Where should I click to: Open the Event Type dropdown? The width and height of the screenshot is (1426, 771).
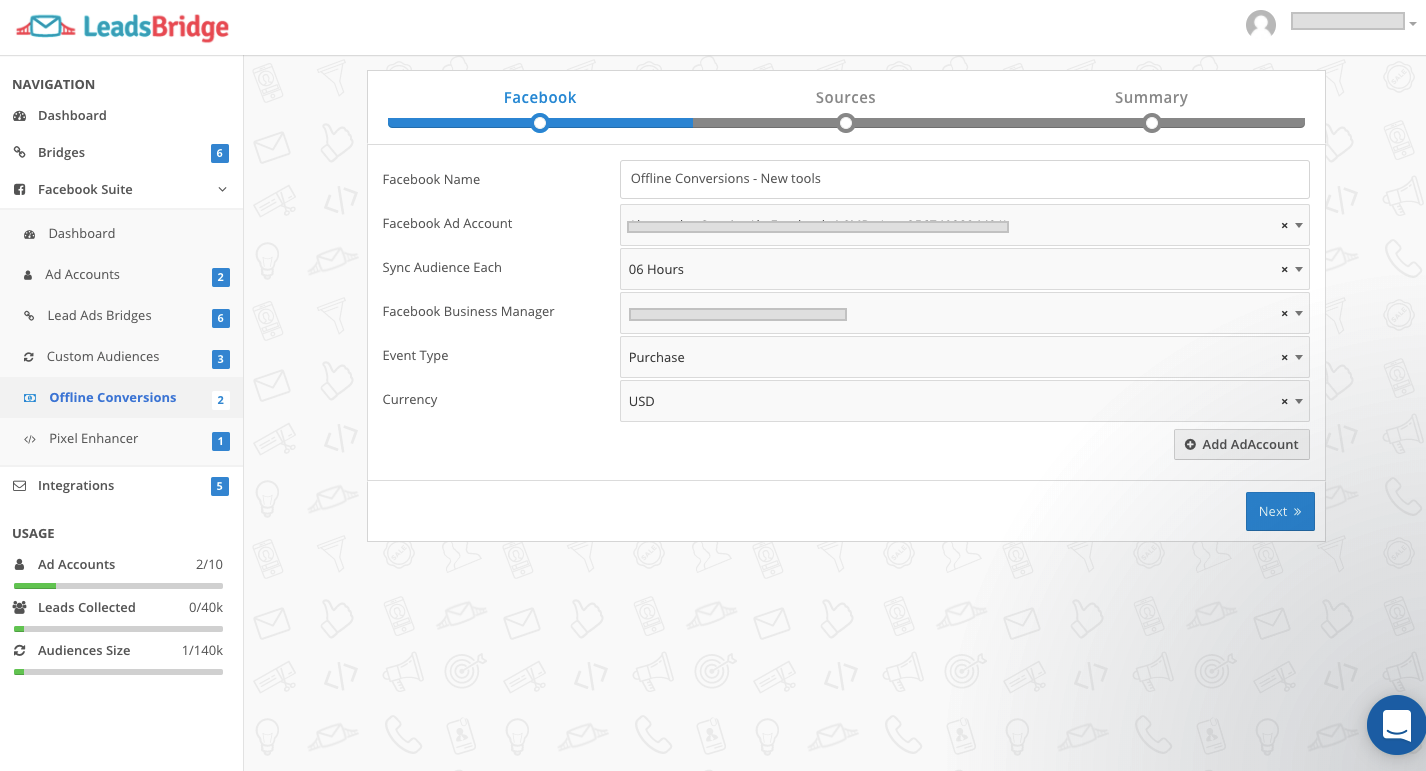[x=1299, y=358]
